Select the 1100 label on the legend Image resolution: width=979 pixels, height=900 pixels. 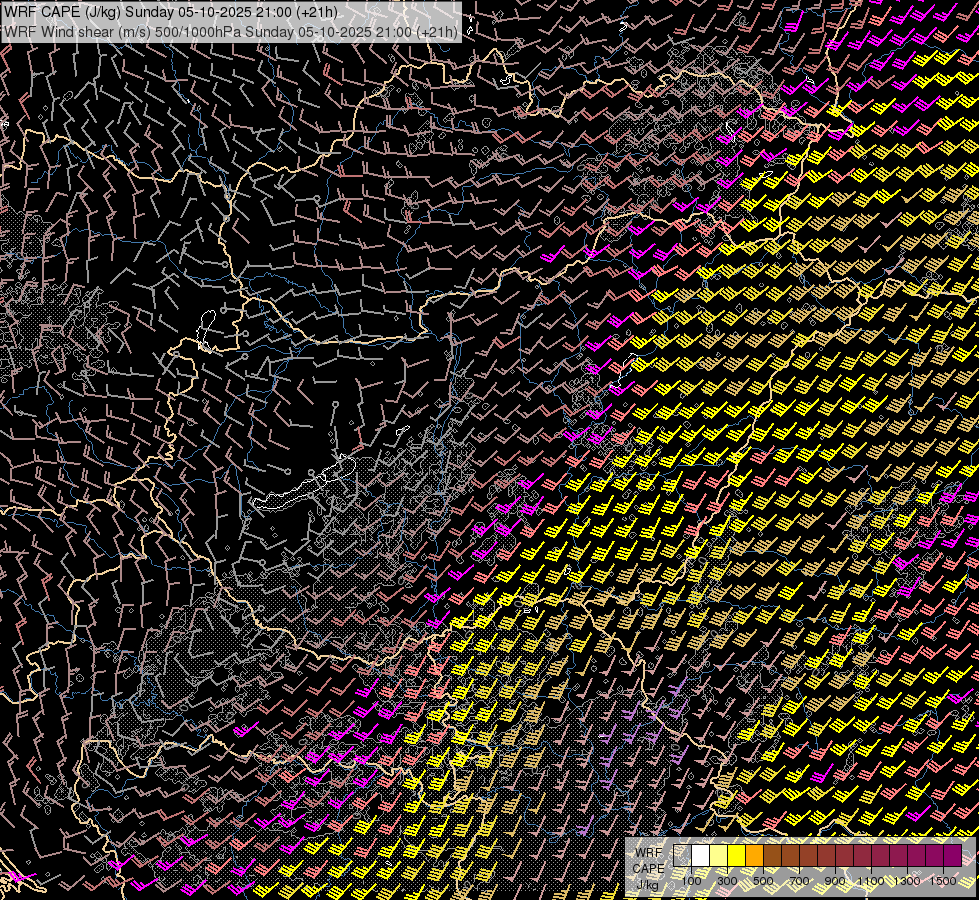pos(870,881)
